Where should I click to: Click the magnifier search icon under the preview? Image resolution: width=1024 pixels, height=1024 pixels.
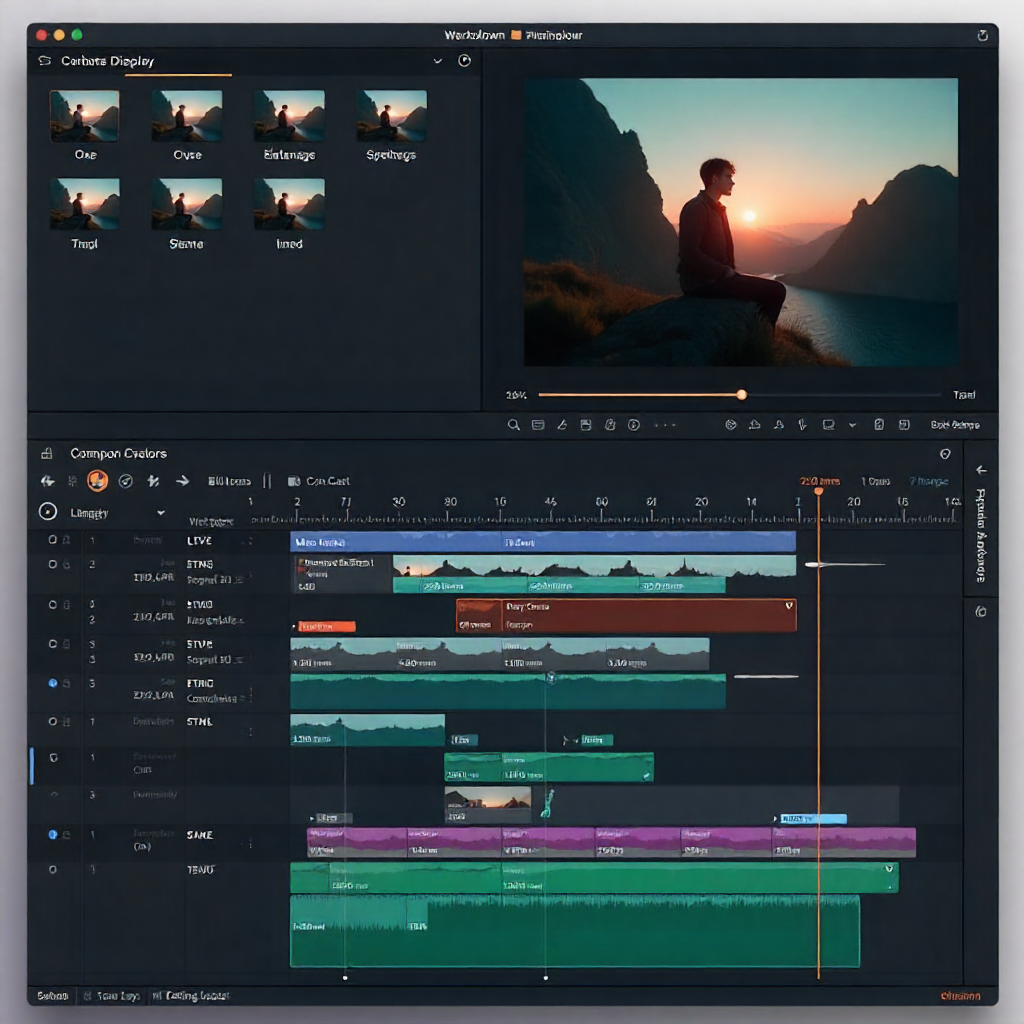click(513, 425)
